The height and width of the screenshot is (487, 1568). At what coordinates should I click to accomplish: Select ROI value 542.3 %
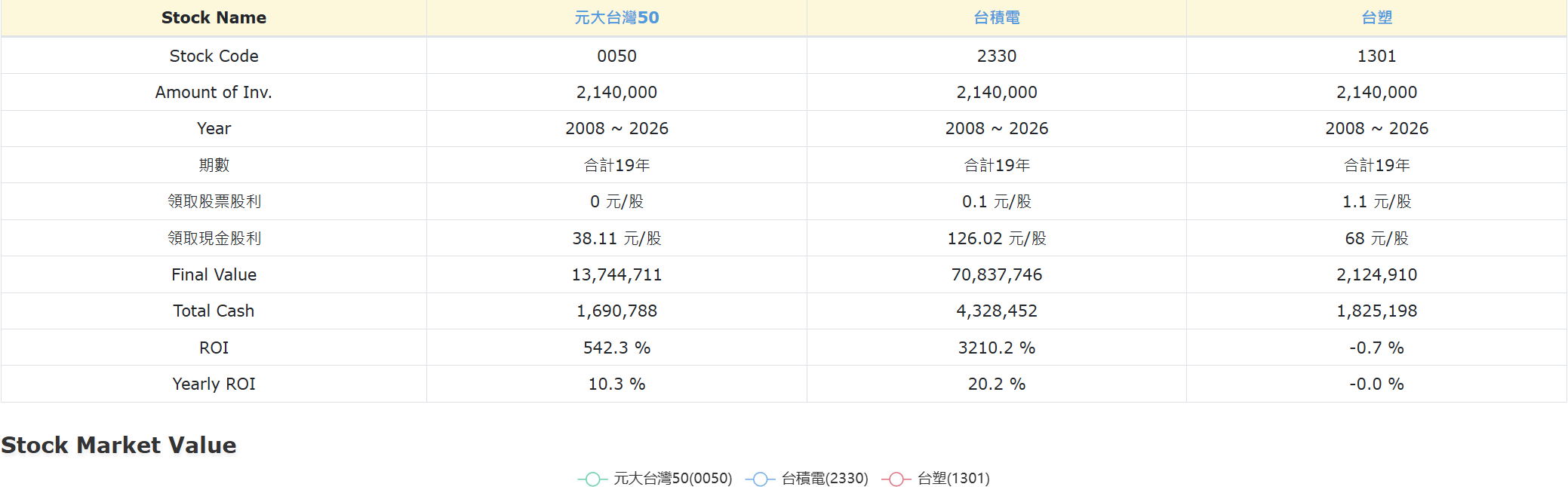616,348
